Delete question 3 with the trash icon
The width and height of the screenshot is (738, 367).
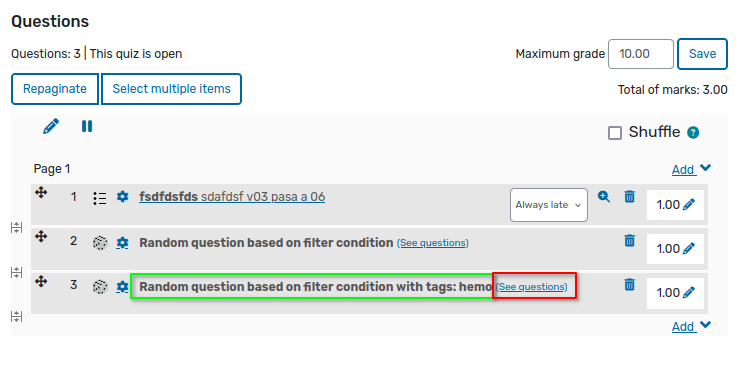629,284
